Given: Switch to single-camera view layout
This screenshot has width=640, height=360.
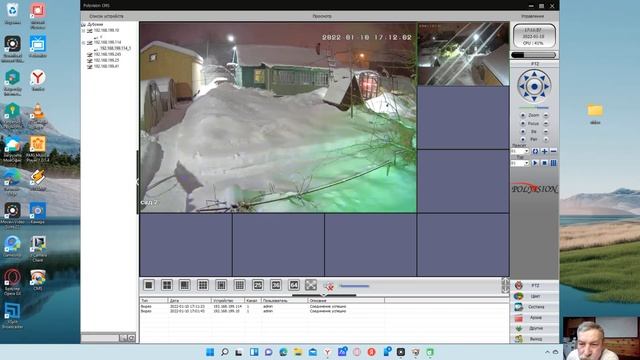Looking at the screenshot, I should tap(149, 285).
